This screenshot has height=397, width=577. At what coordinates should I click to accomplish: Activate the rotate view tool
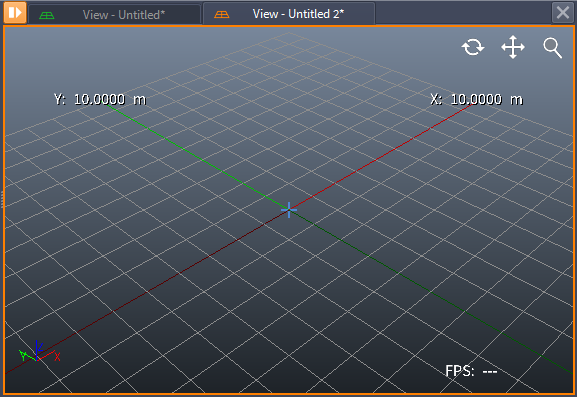[x=473, y=47]
